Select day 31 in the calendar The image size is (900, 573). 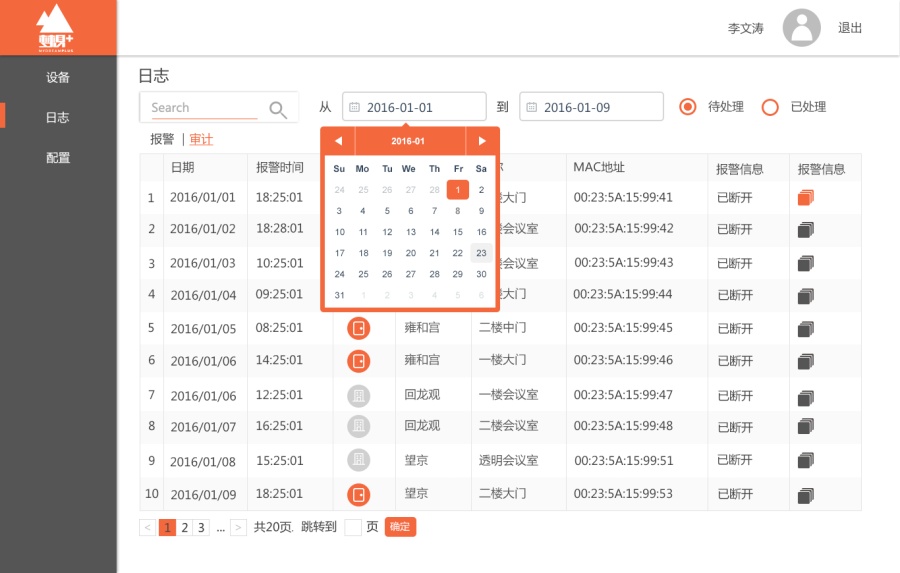click(339, 295)
